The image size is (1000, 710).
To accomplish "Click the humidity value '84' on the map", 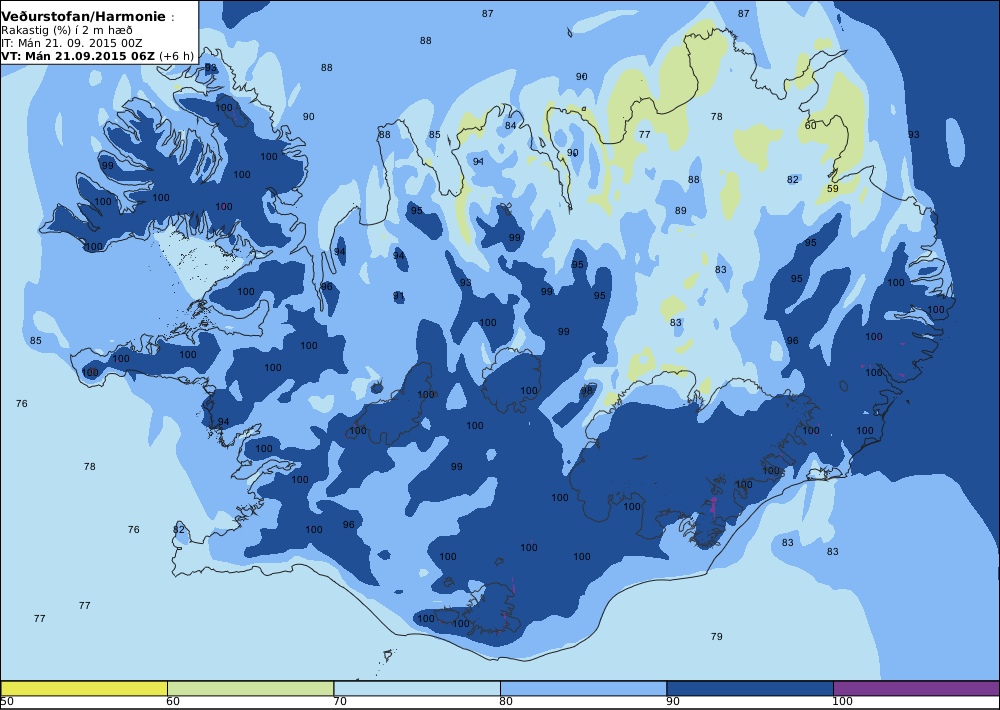I will [511, 126].
